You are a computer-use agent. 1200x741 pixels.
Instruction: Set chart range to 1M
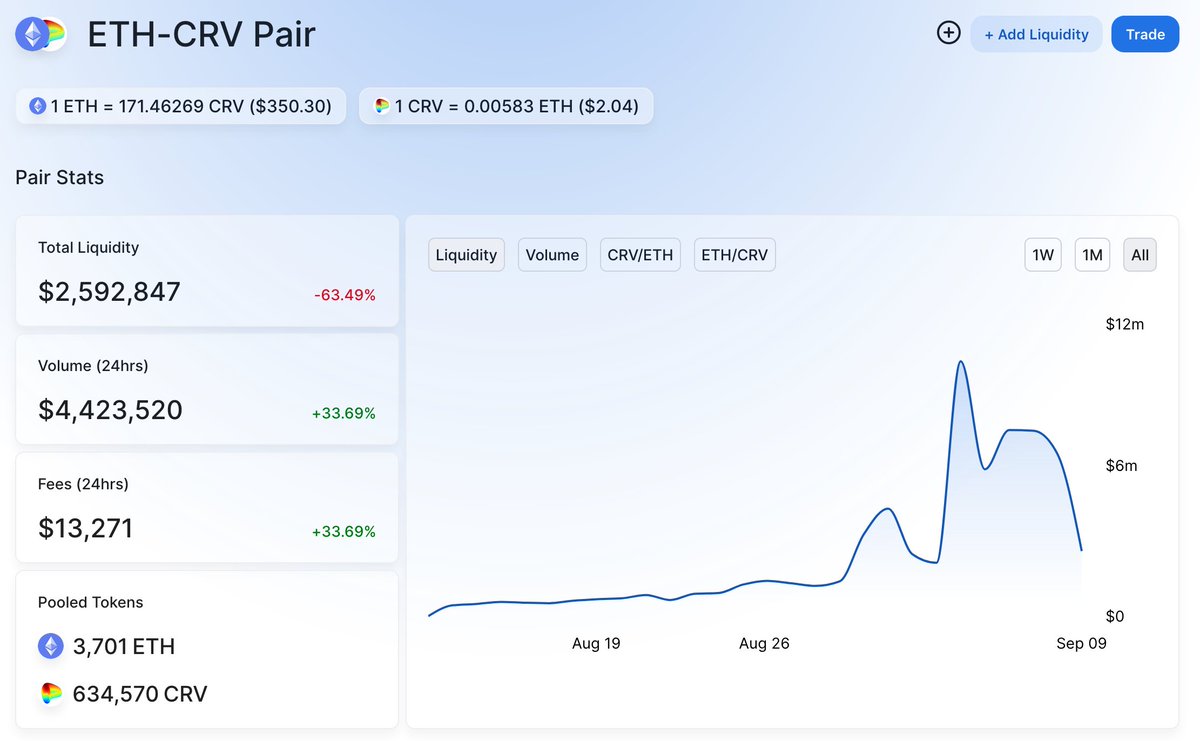click(1092, 255)
